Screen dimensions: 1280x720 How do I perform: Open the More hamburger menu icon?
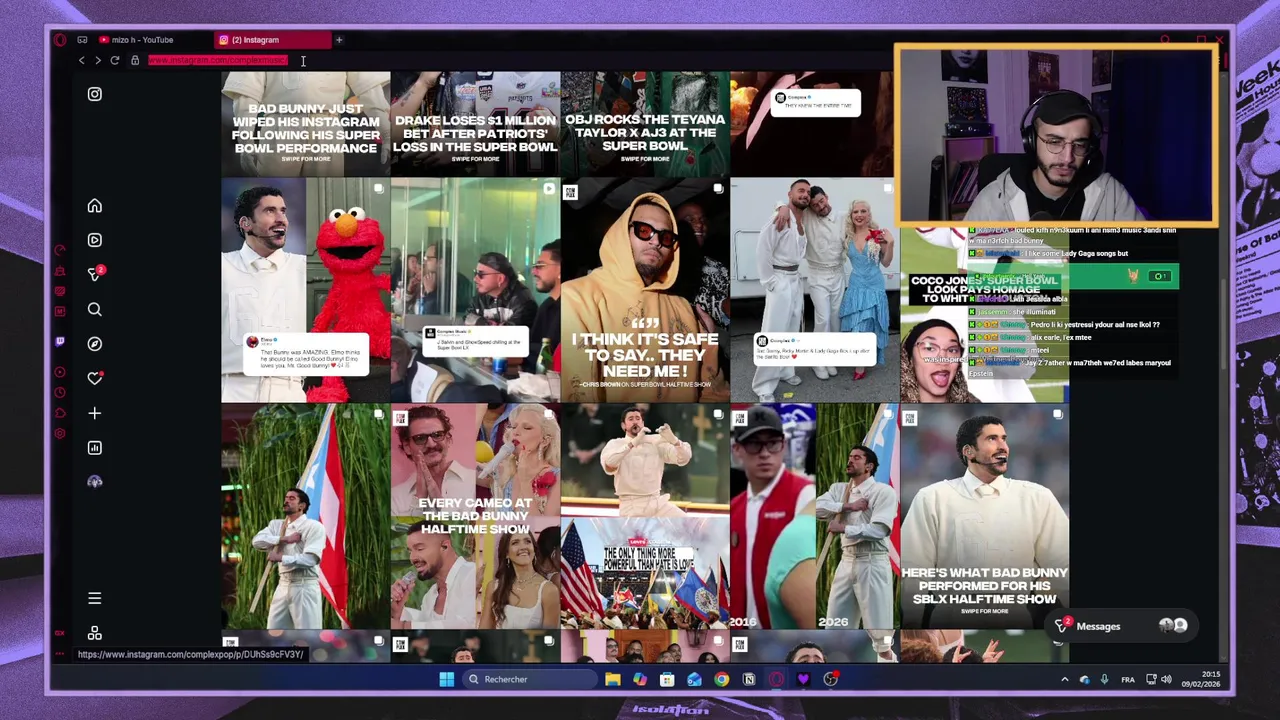[94, 598]
